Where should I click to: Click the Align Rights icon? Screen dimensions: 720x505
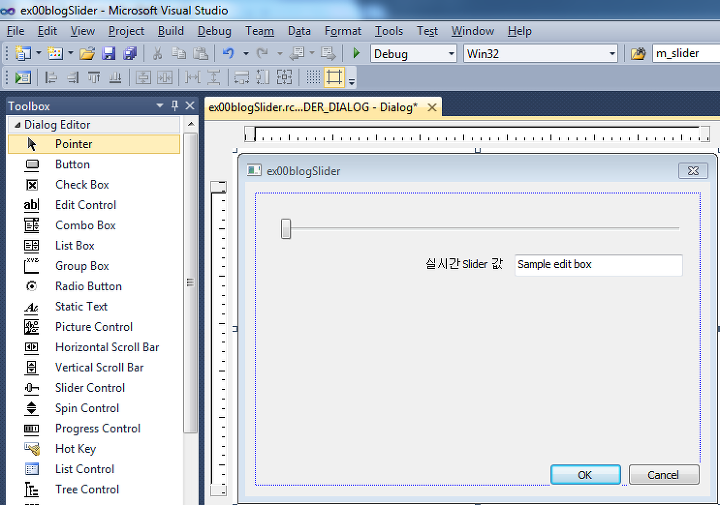[73, 77]
